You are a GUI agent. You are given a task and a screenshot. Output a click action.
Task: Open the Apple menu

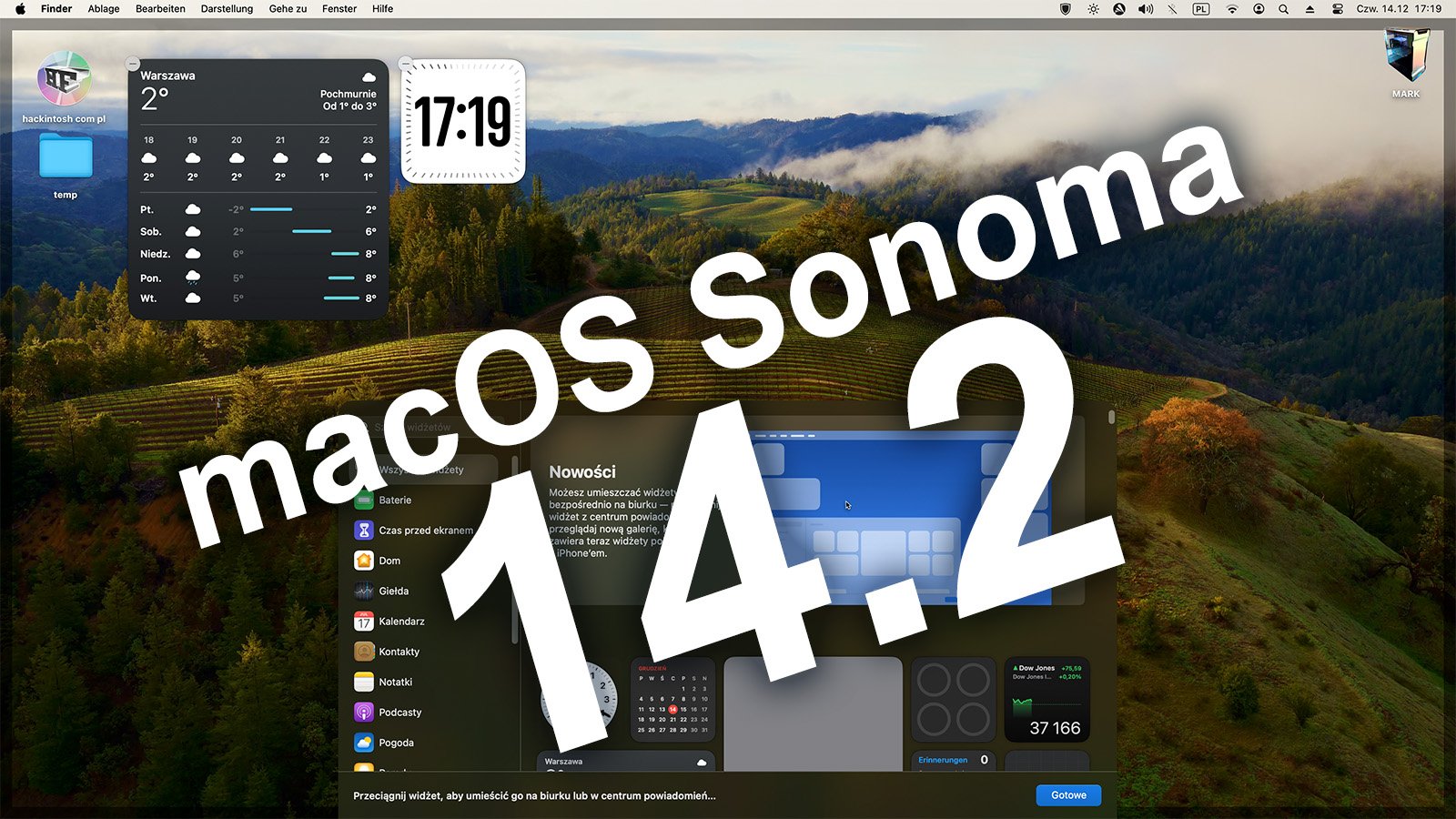[x=20, y=9]
